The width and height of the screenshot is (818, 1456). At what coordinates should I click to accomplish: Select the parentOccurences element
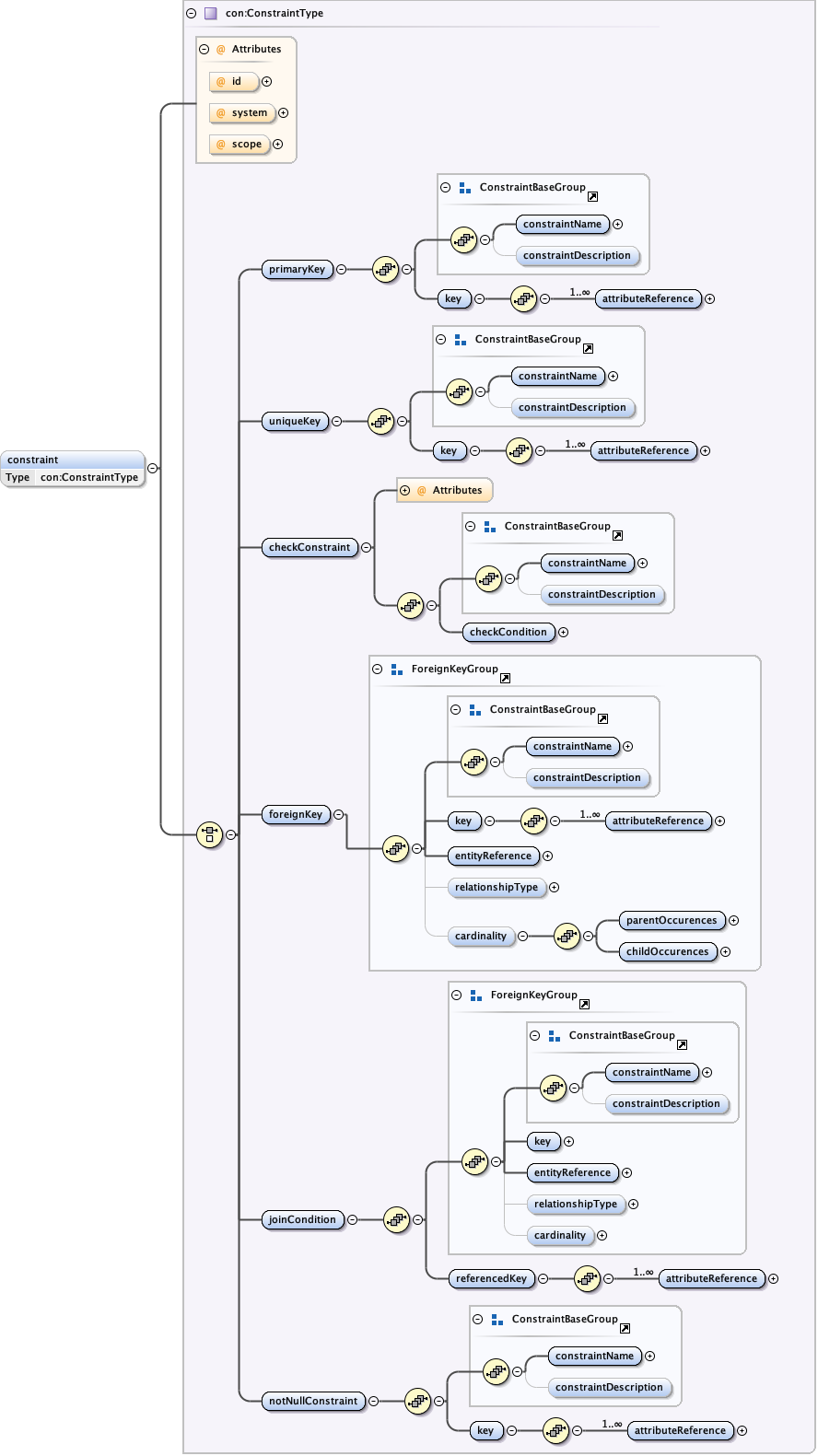671,921
